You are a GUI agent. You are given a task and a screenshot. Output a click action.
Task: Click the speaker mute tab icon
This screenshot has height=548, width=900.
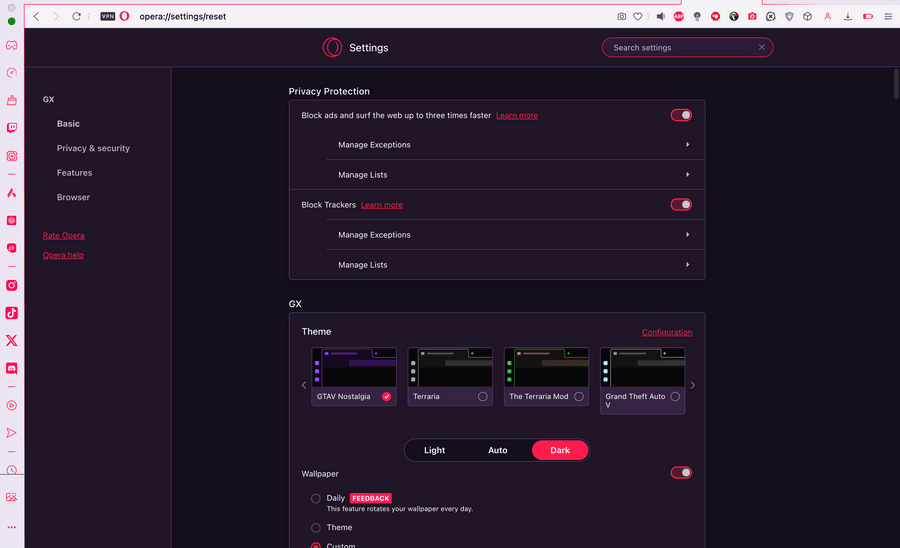click(x=661, y=17)
